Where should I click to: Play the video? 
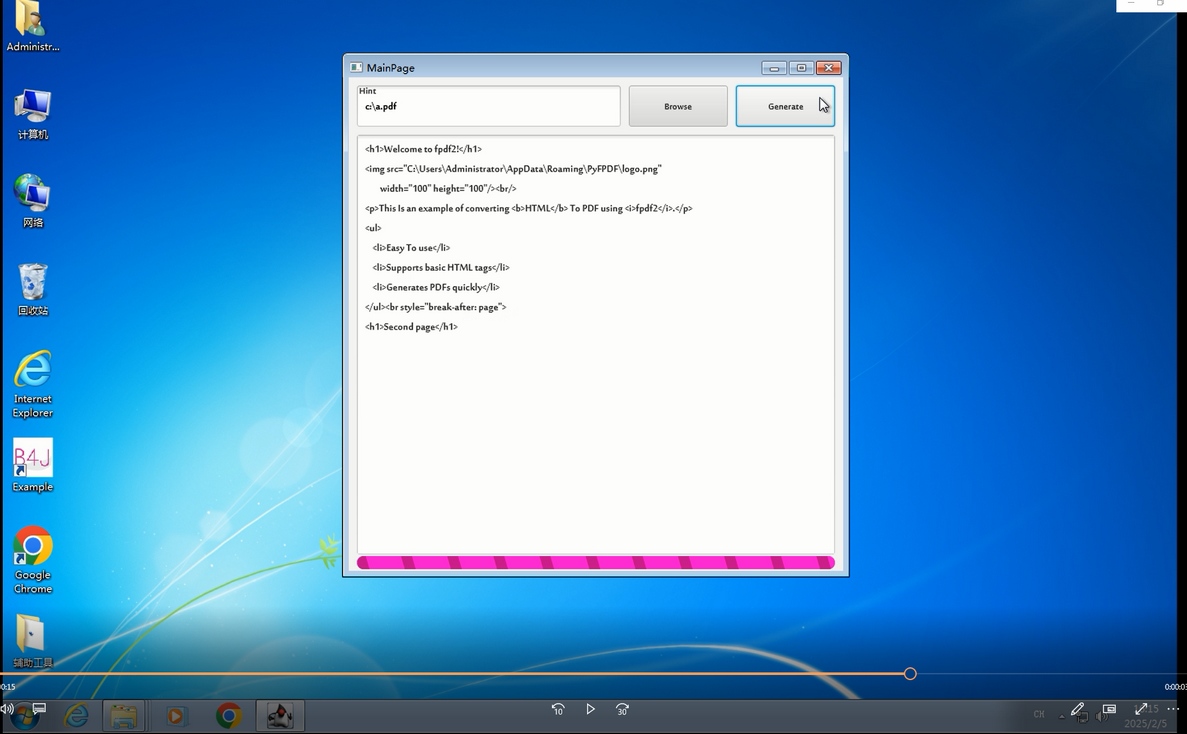[590, 709]
